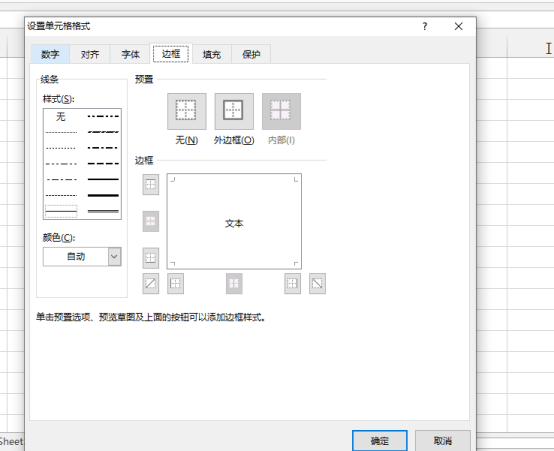
Task: Pick the slanted dash-dot line style
Action: coord(103,132)
